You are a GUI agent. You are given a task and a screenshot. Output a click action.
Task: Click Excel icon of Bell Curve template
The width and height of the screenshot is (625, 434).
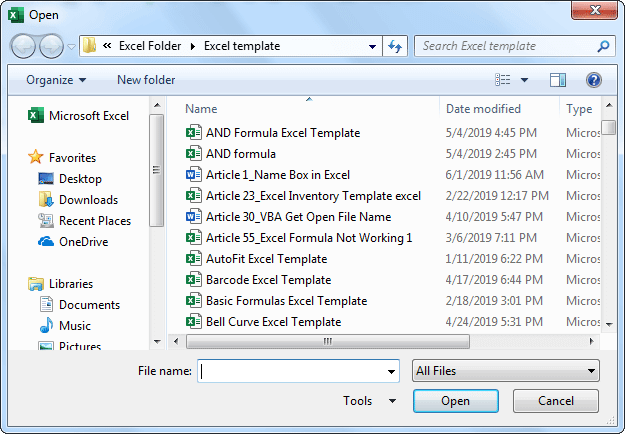[x=194, y=322]
